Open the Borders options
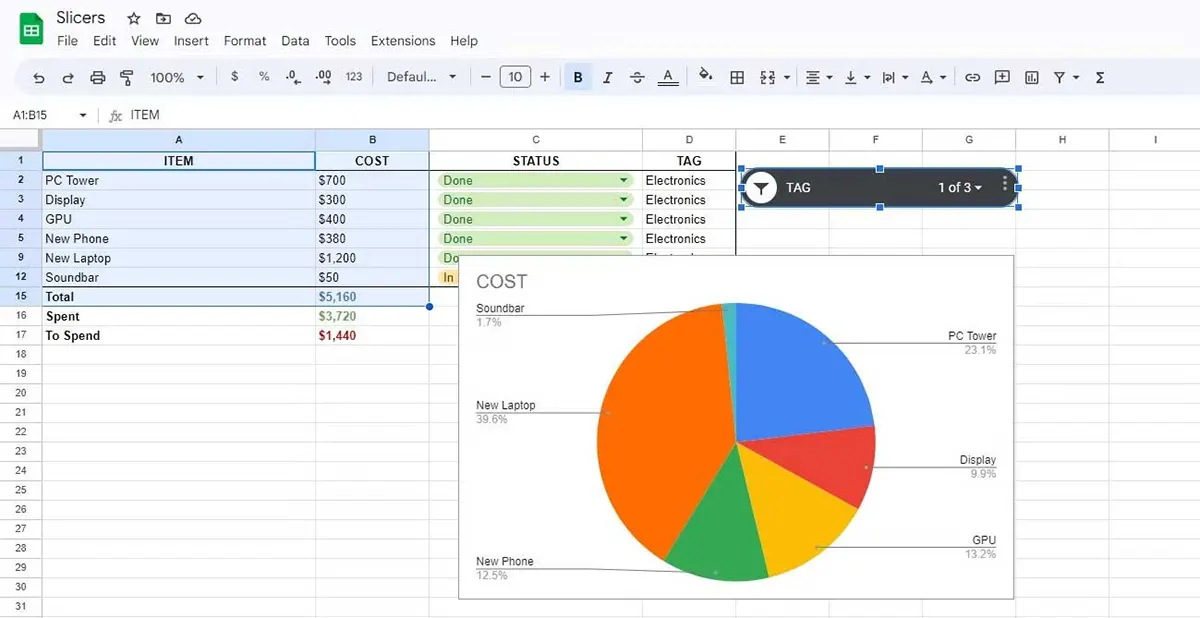This screenshot has height=618, width=1200. 737,77
